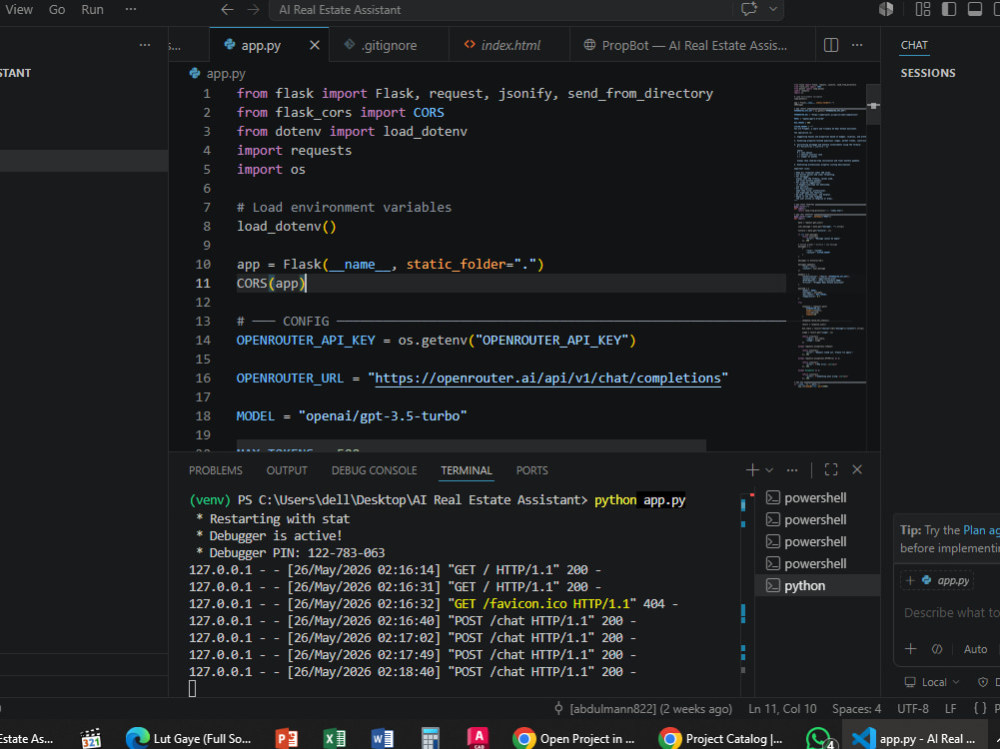Open the OpenRouter URL link on line 16

[547, 378]
